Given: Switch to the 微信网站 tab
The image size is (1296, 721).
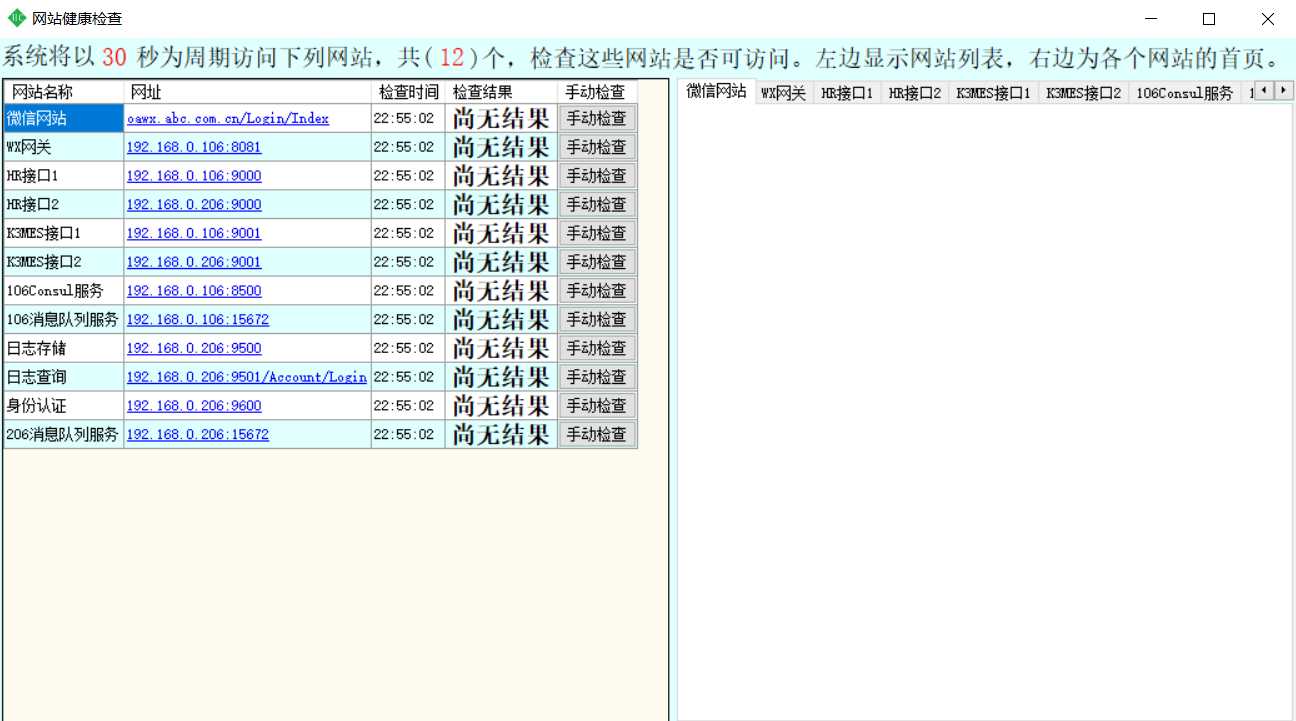Looking at the screenshot, I should click(x=716, y=91).
